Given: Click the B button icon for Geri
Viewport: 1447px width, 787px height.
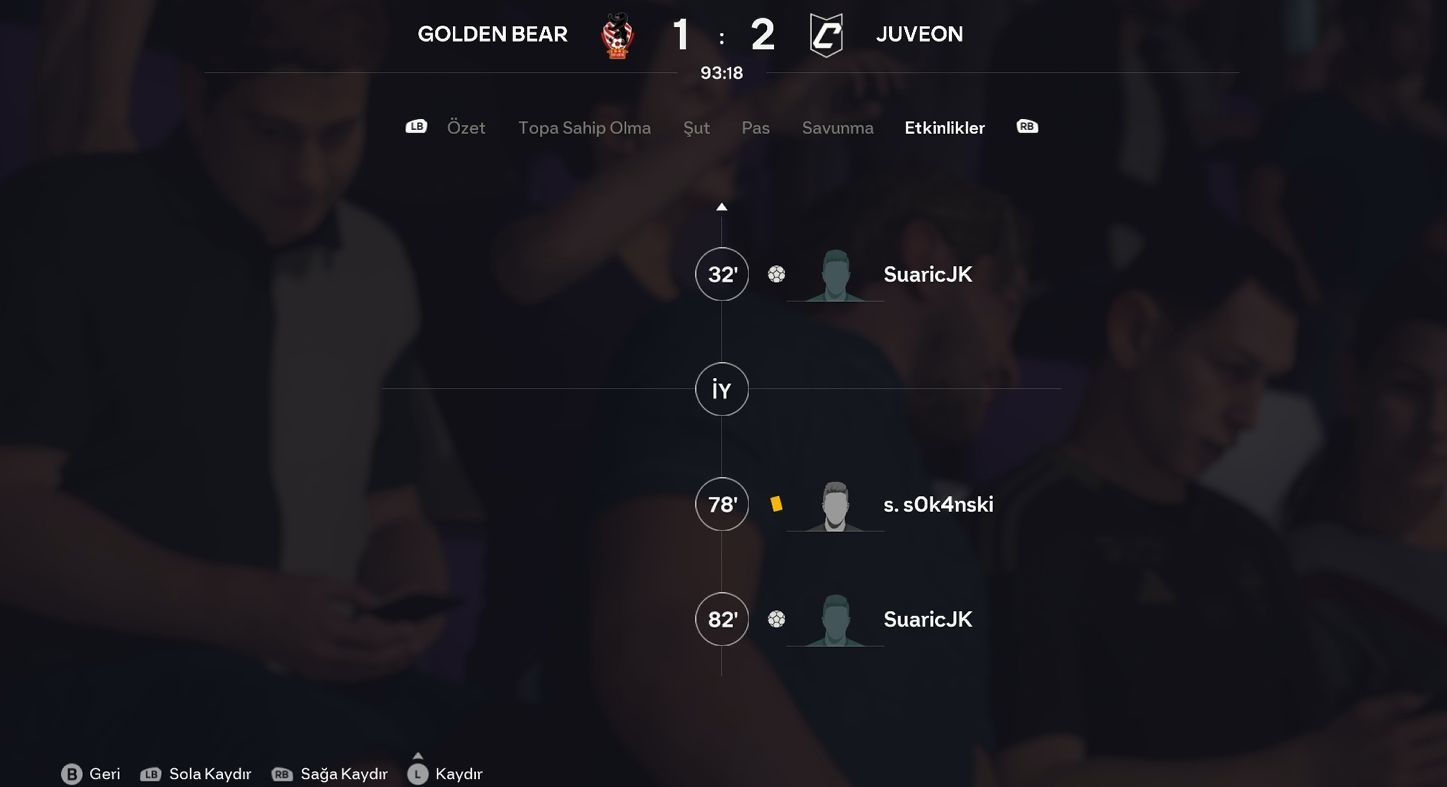Looking at the screenshot, I should tap(71, 774).
